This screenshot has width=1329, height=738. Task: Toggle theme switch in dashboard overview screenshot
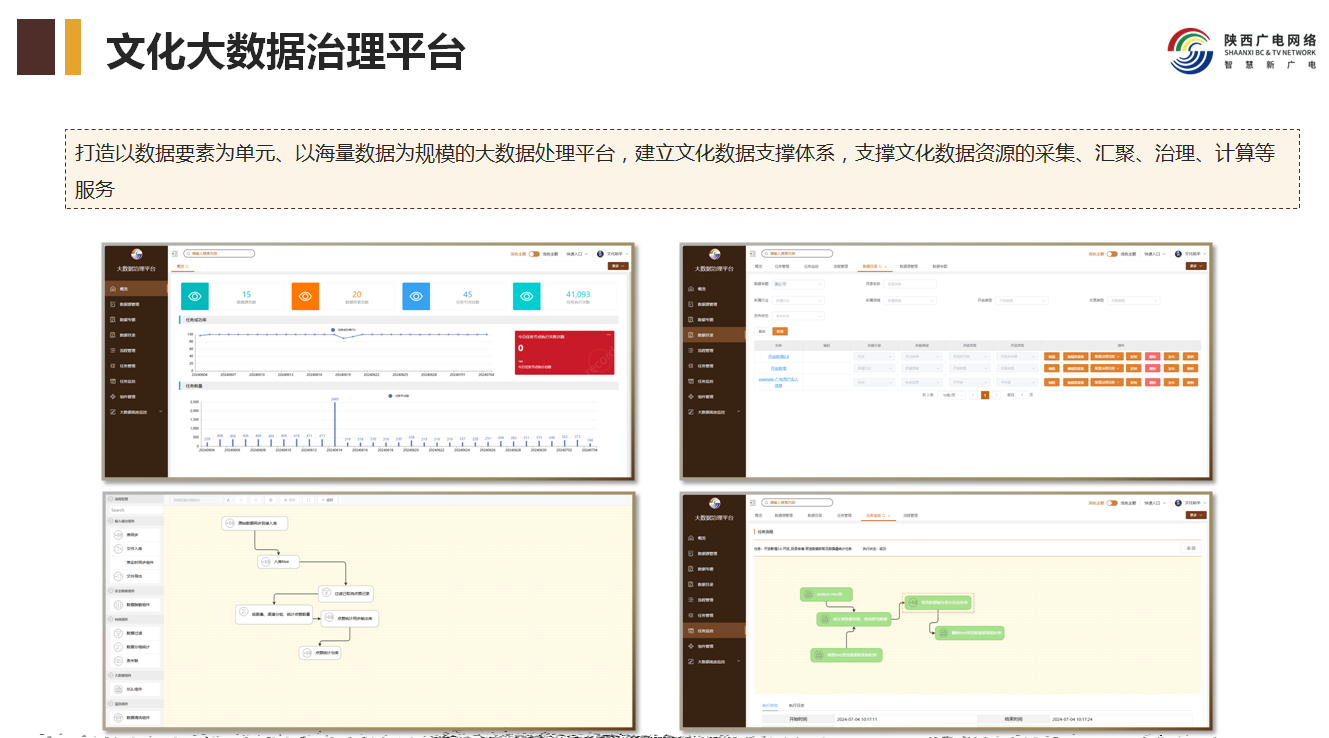[x=533, y=254]
